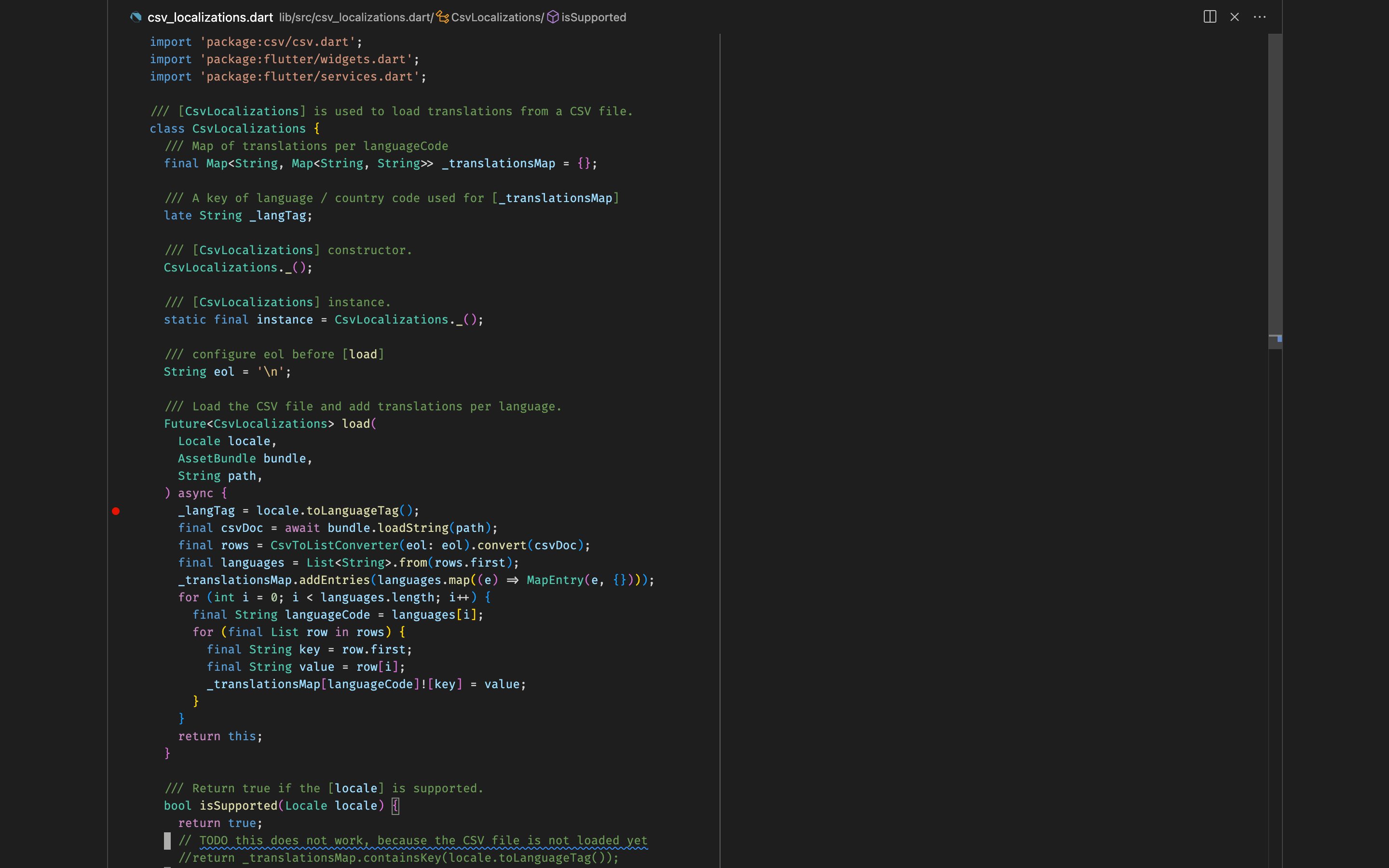
Task: Click the CsvLocalizations class breadcrumb icon
Action: tap(443, 17)
